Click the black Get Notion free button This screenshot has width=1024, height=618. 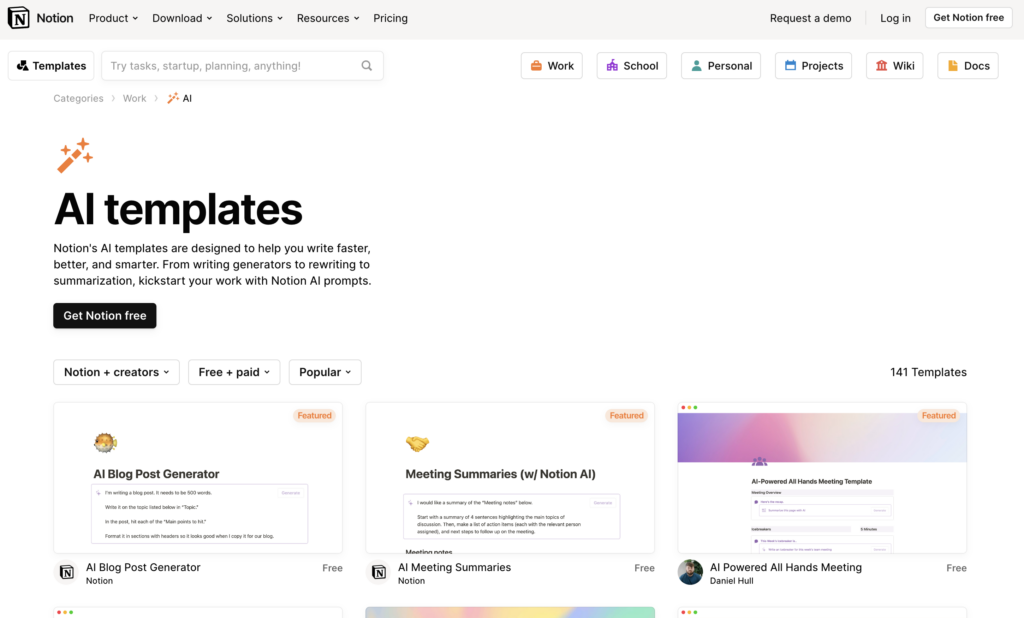[x=104, y=316]
